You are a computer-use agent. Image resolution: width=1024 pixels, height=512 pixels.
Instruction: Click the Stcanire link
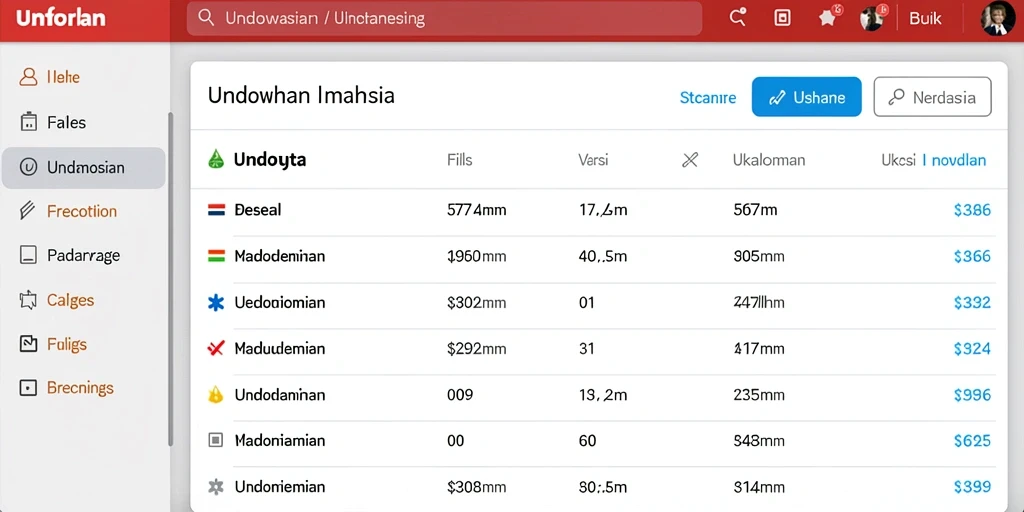click(708, 98)
